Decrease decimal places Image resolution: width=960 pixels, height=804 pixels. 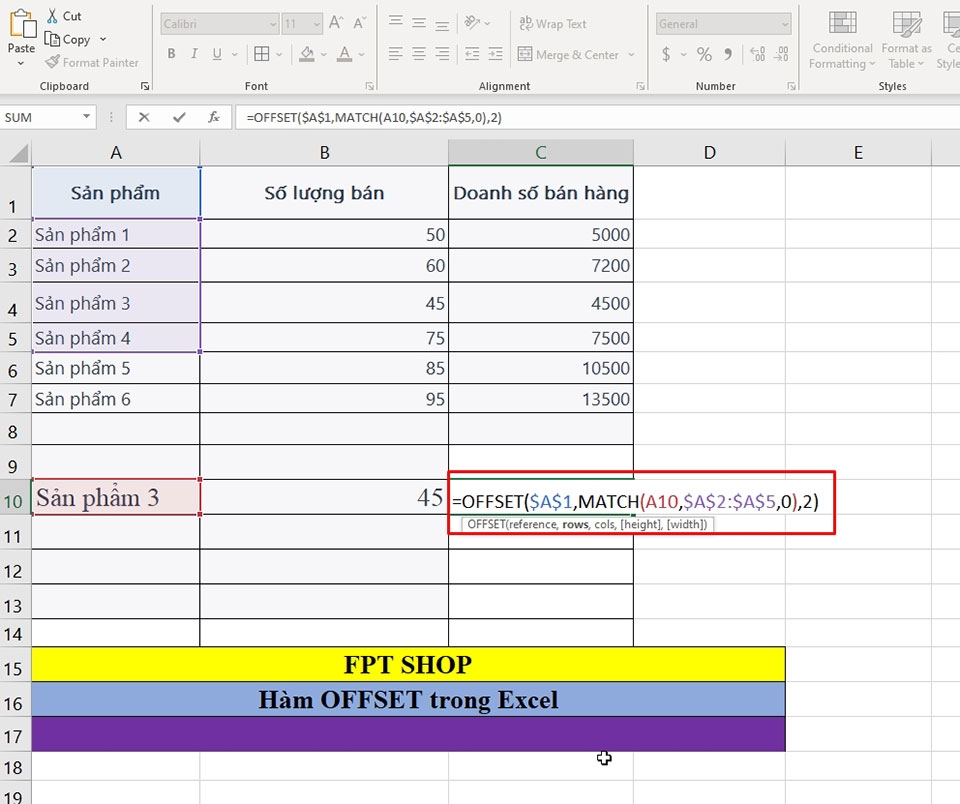point(781,54)
